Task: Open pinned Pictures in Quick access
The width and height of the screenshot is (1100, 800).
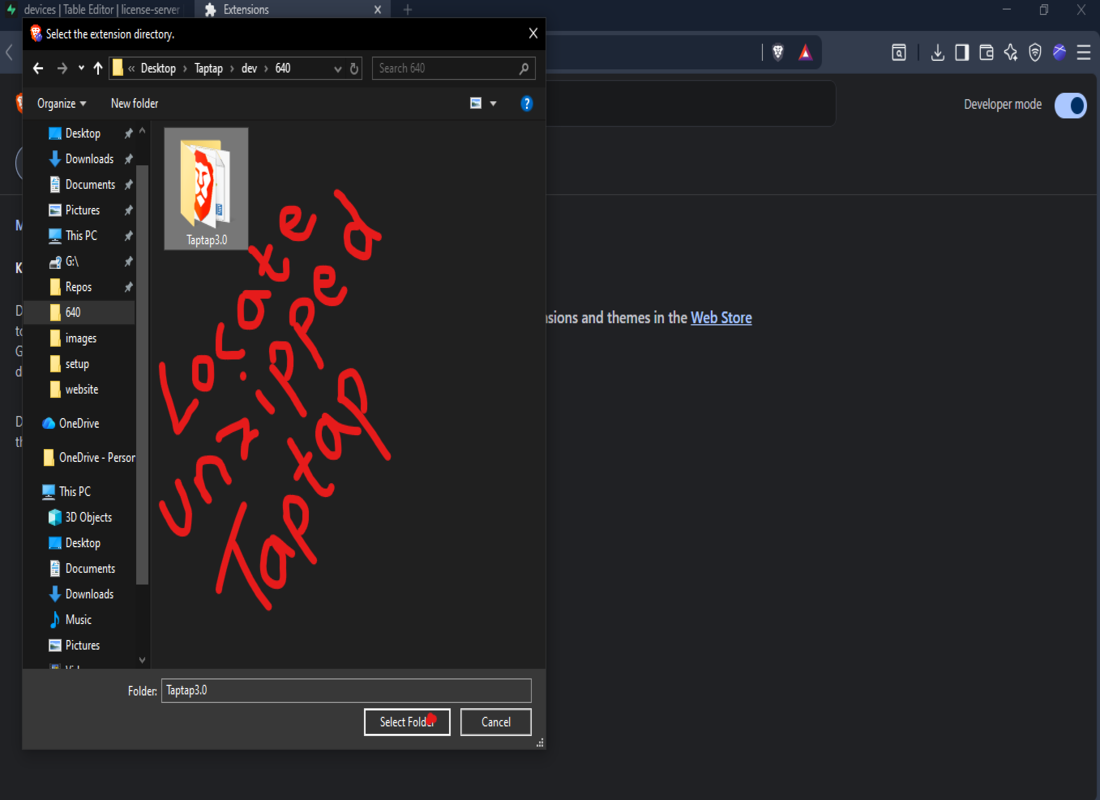Action: (x=82, y=211)
